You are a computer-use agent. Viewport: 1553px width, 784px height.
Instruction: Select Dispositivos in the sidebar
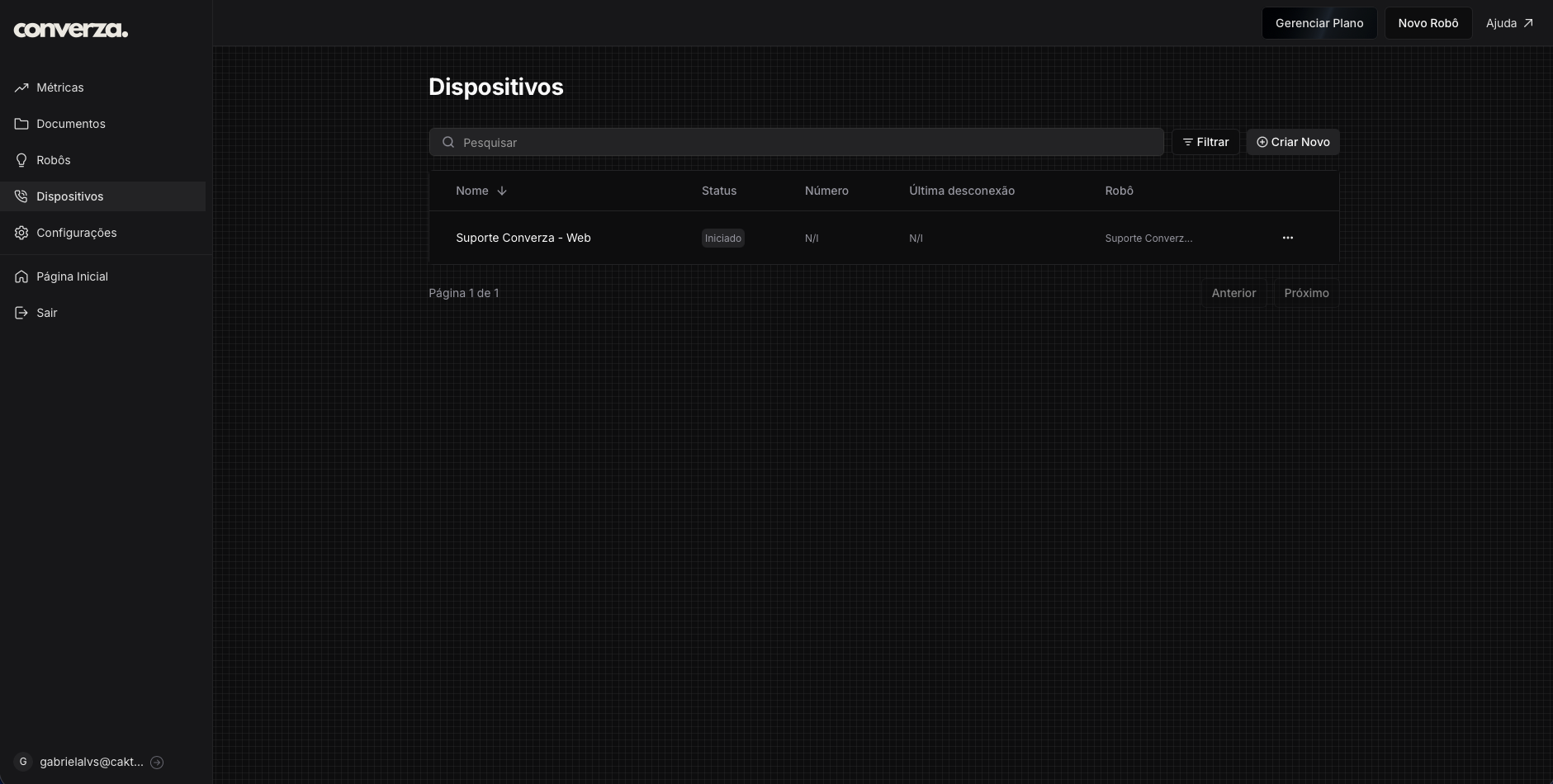tap(102, 196)
